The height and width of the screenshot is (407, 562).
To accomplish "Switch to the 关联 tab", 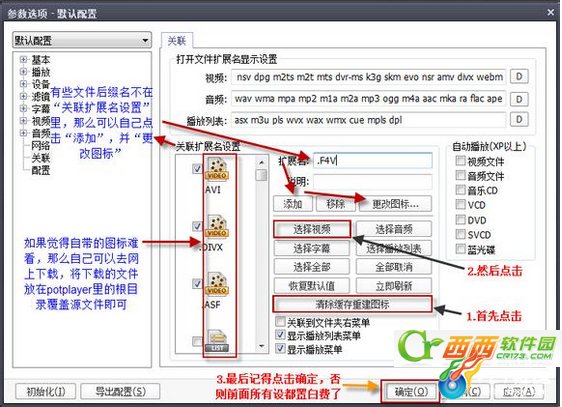I will coord(177,41).
